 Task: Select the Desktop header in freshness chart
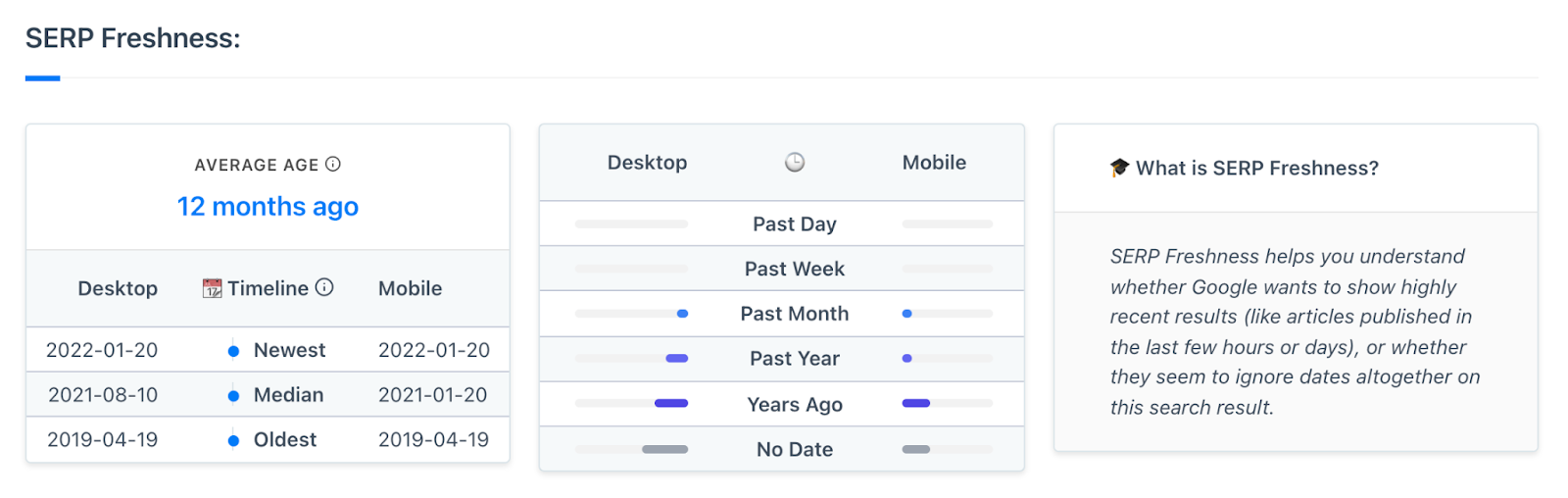tap(647, 163)
